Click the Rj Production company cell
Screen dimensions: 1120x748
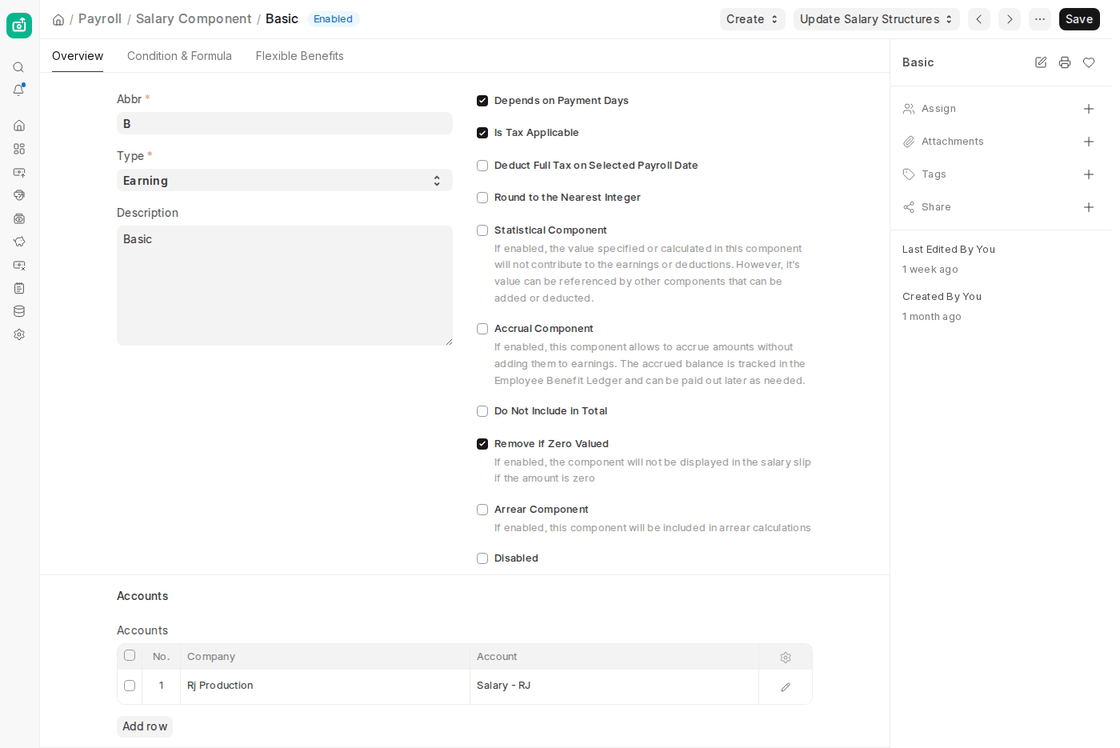click(x=325, y=686)
